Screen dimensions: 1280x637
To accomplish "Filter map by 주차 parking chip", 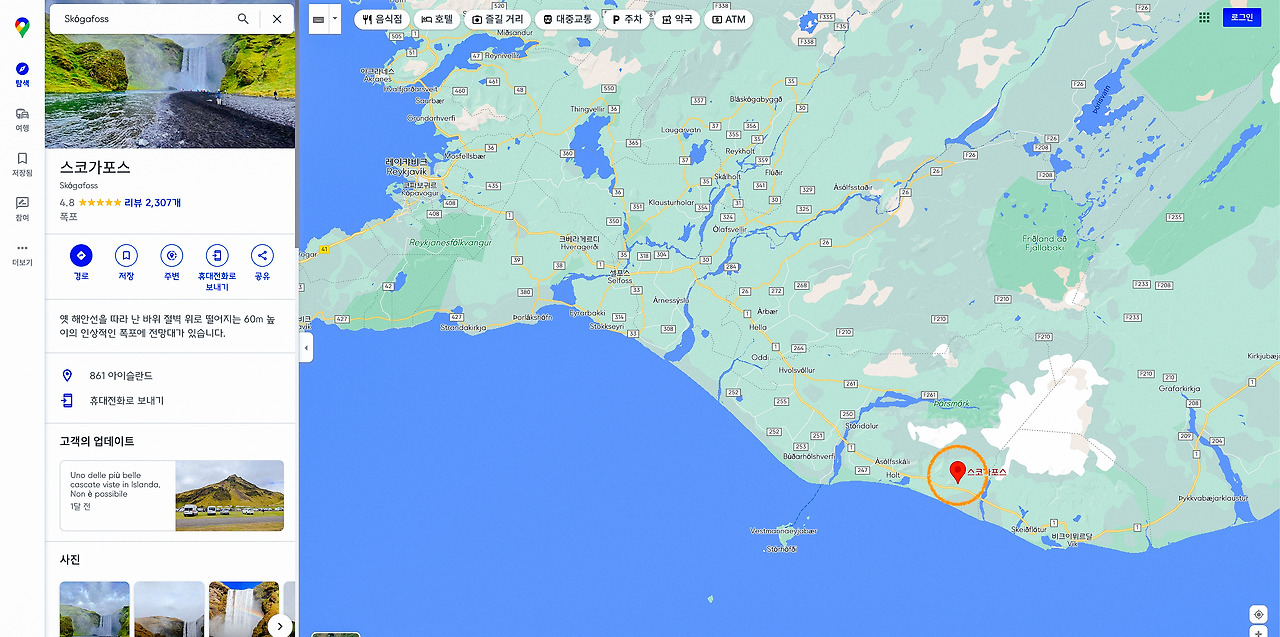I will click(x=626, y=19).
